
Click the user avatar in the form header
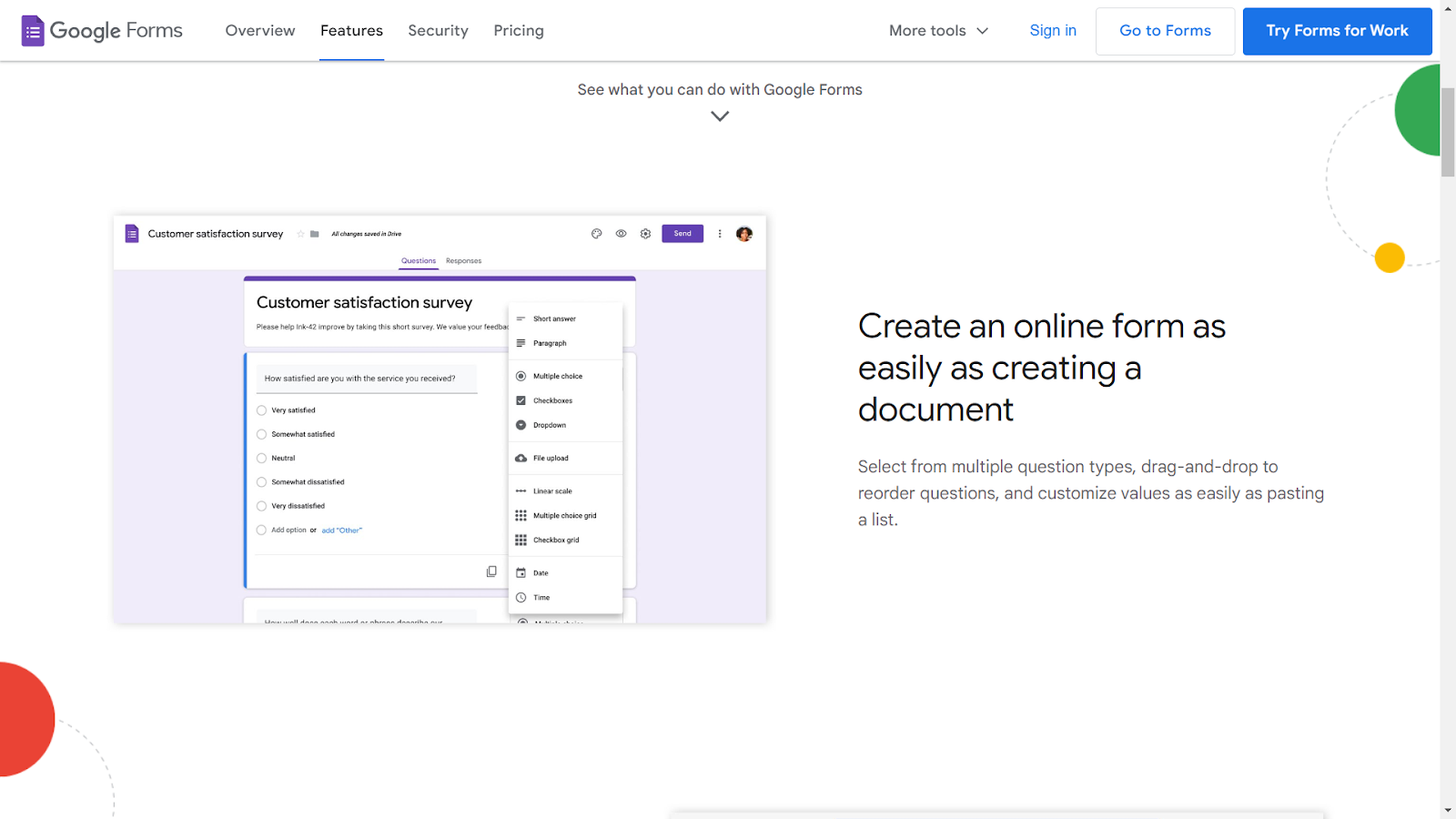744,234
